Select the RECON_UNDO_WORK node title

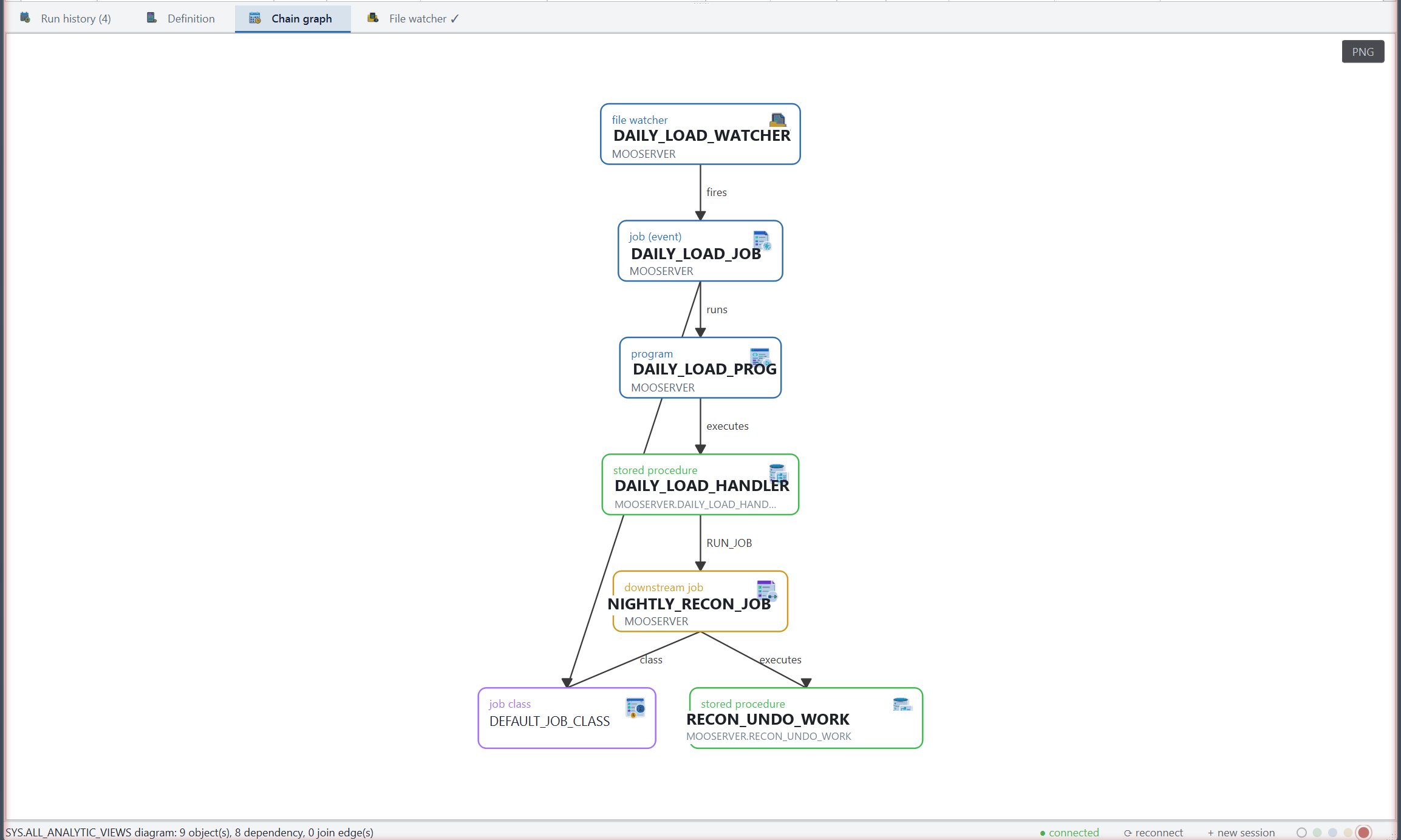[x=768, y=719]
